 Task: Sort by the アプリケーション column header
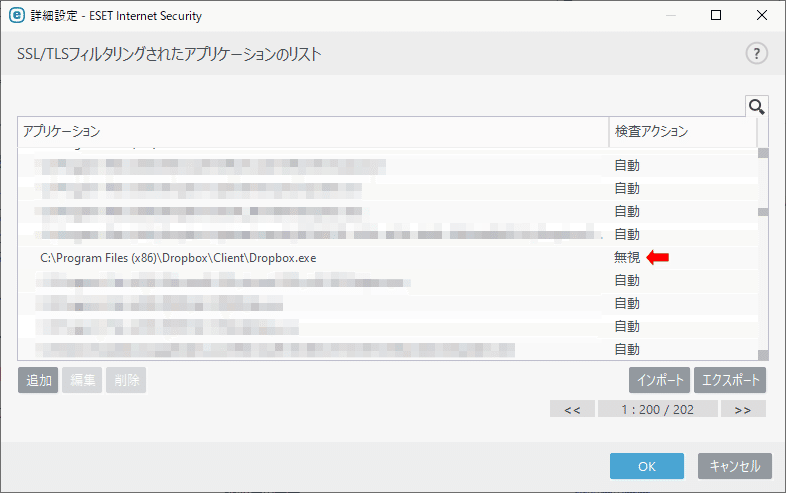tap(313, 131)
